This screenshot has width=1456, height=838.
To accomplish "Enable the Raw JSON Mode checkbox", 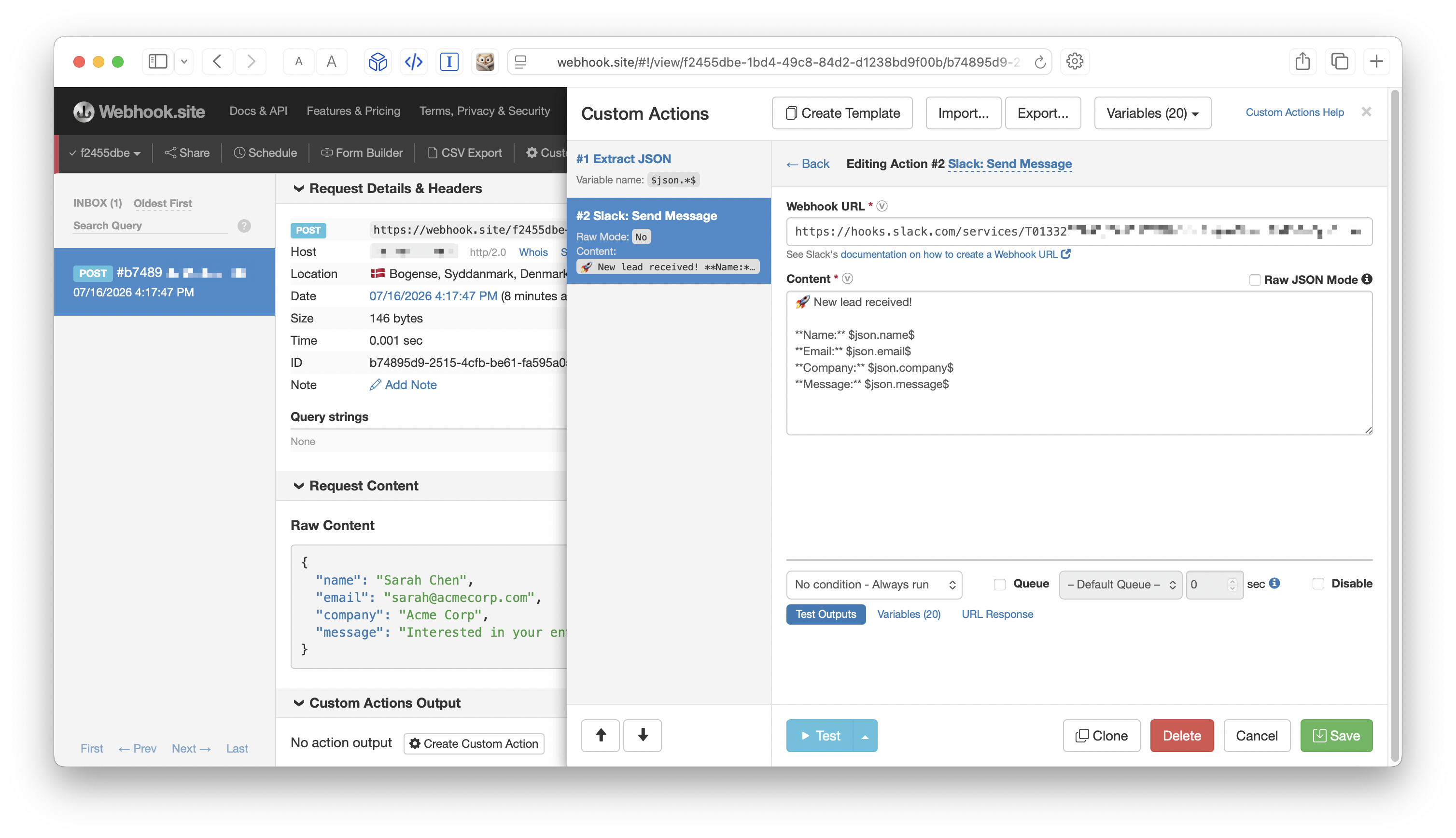I will [x=1255, y=279].
